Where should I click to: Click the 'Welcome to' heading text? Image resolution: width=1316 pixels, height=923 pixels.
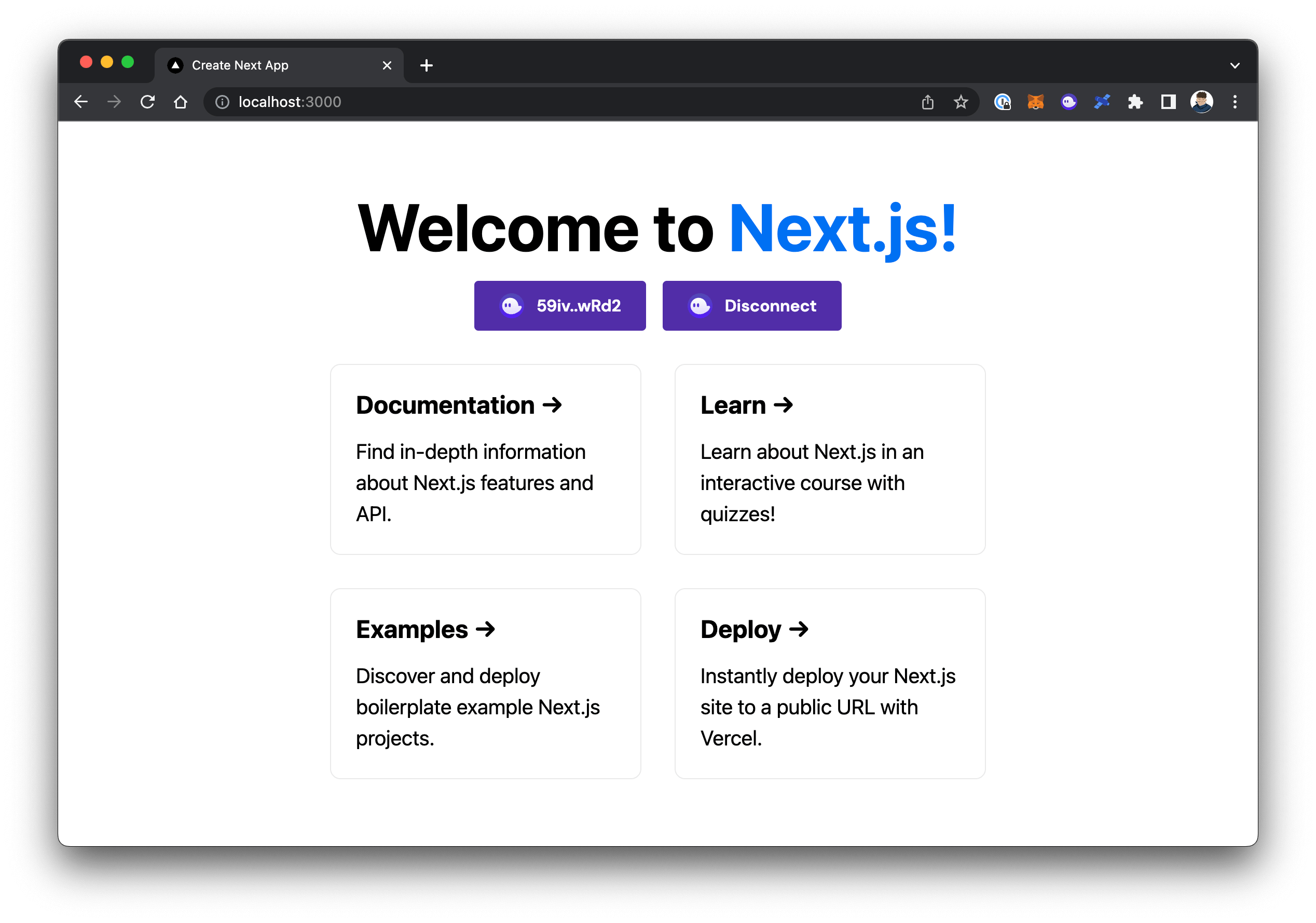tap(536, 229)
